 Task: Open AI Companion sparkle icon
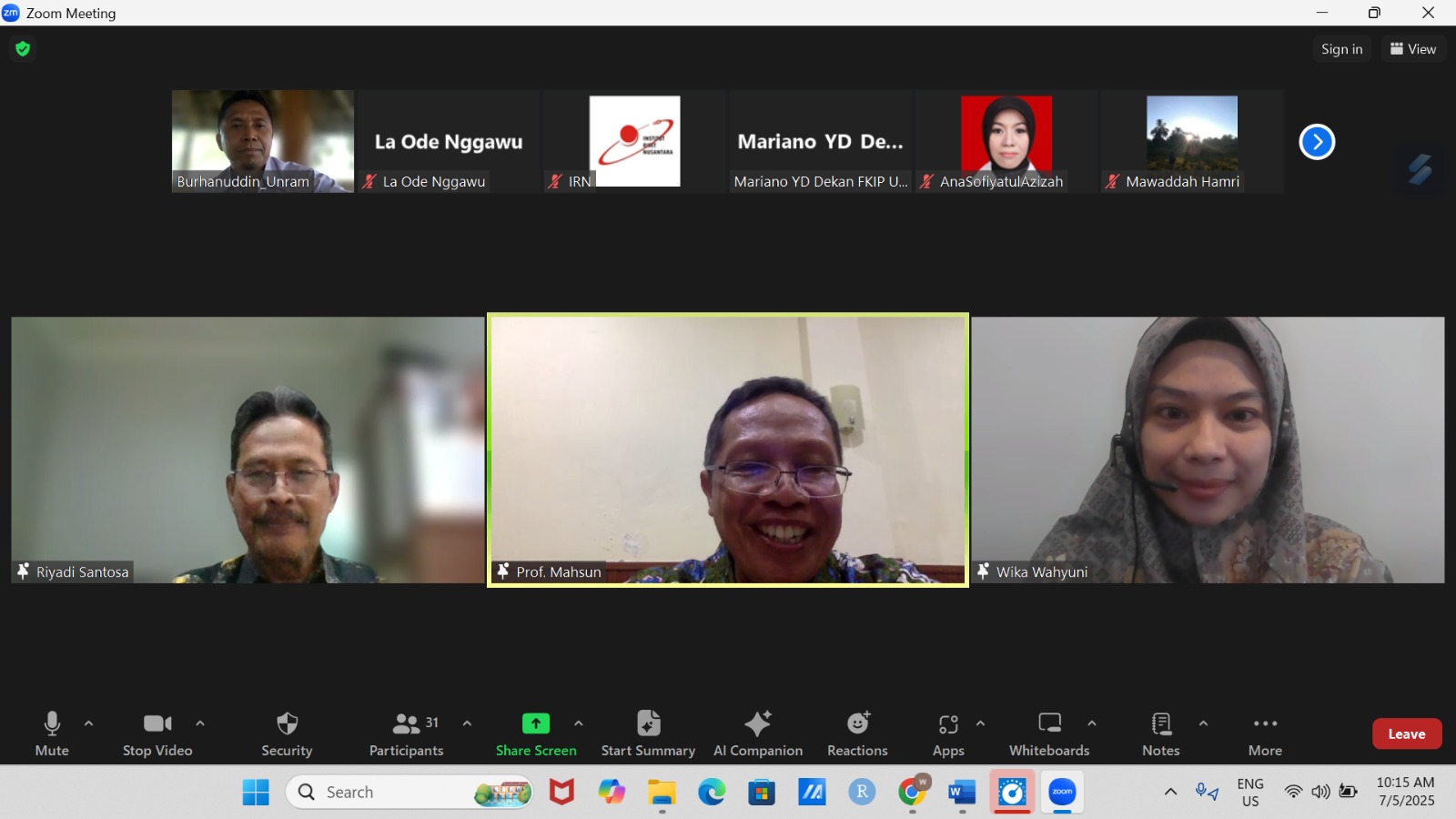coord(757,724)
